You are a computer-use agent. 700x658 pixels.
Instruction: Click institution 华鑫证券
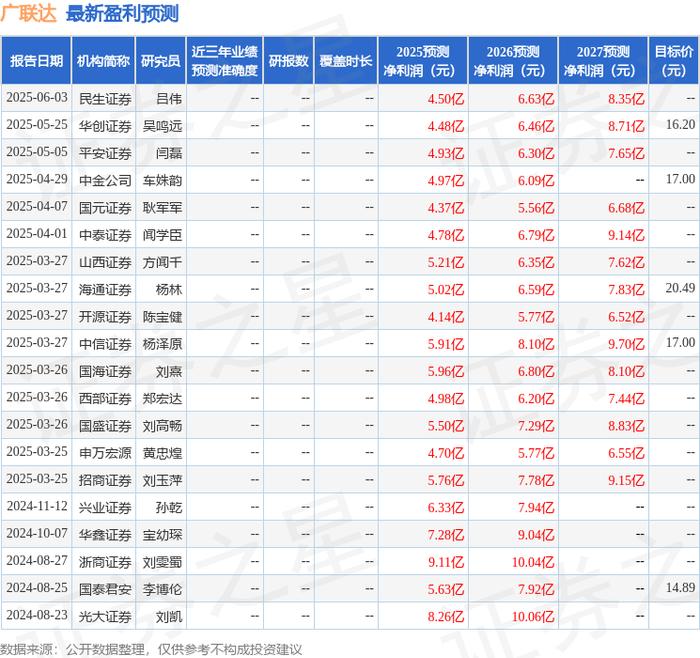coord(105,534)
